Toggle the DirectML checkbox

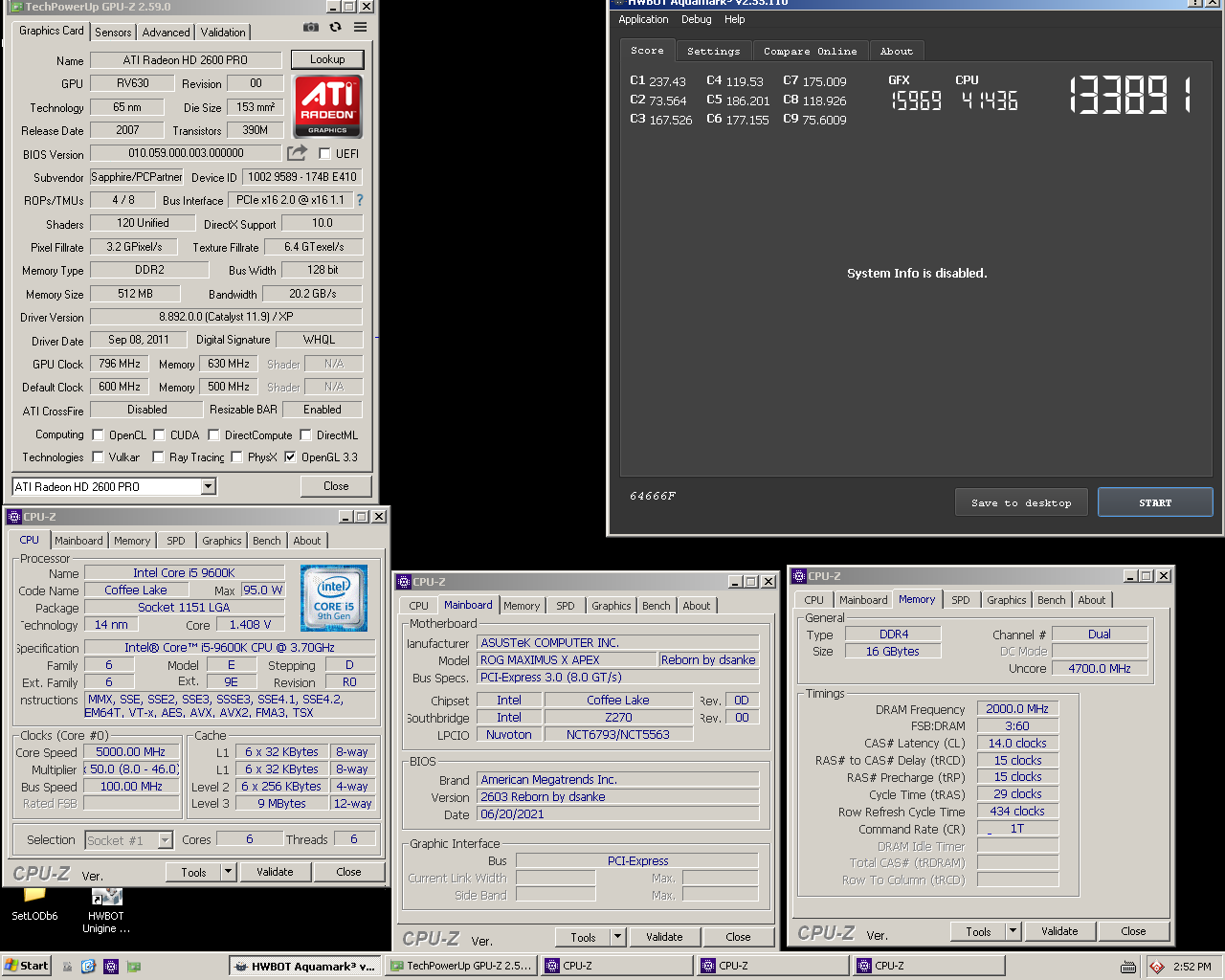click(305, 434)
